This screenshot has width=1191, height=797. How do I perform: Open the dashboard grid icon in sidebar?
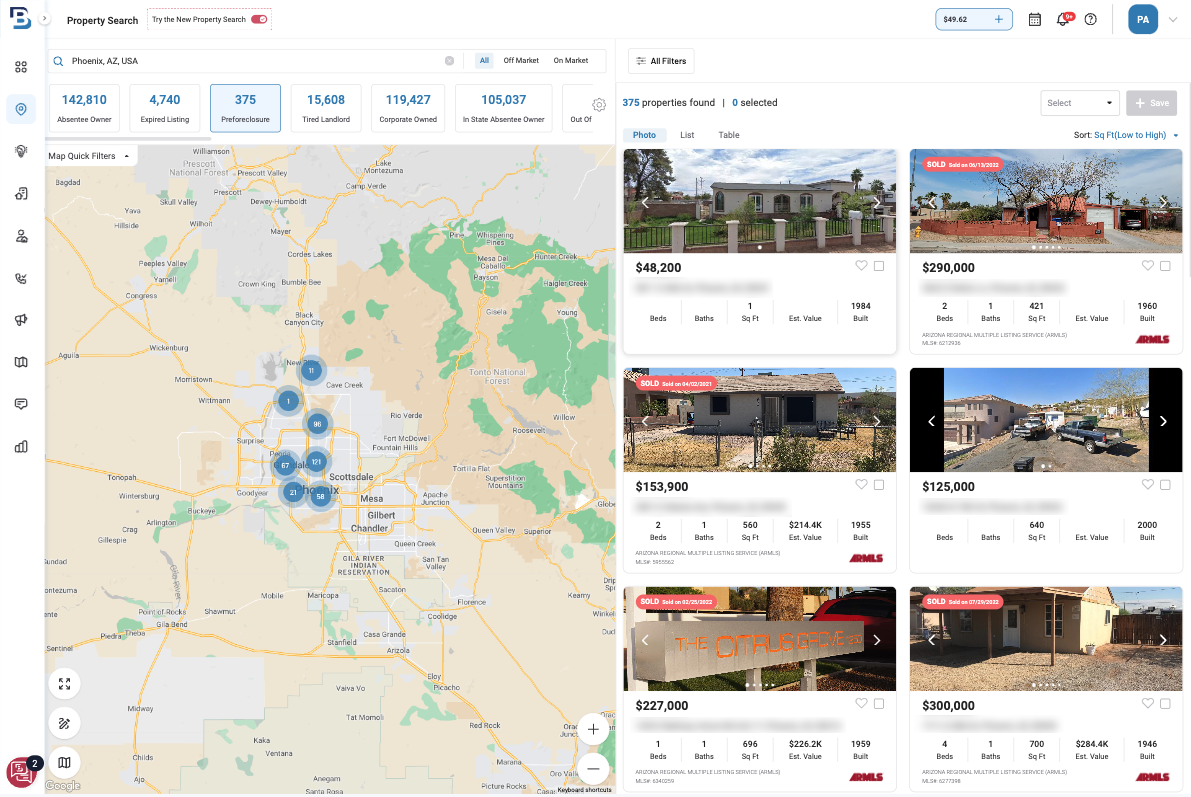coord(21,67)
